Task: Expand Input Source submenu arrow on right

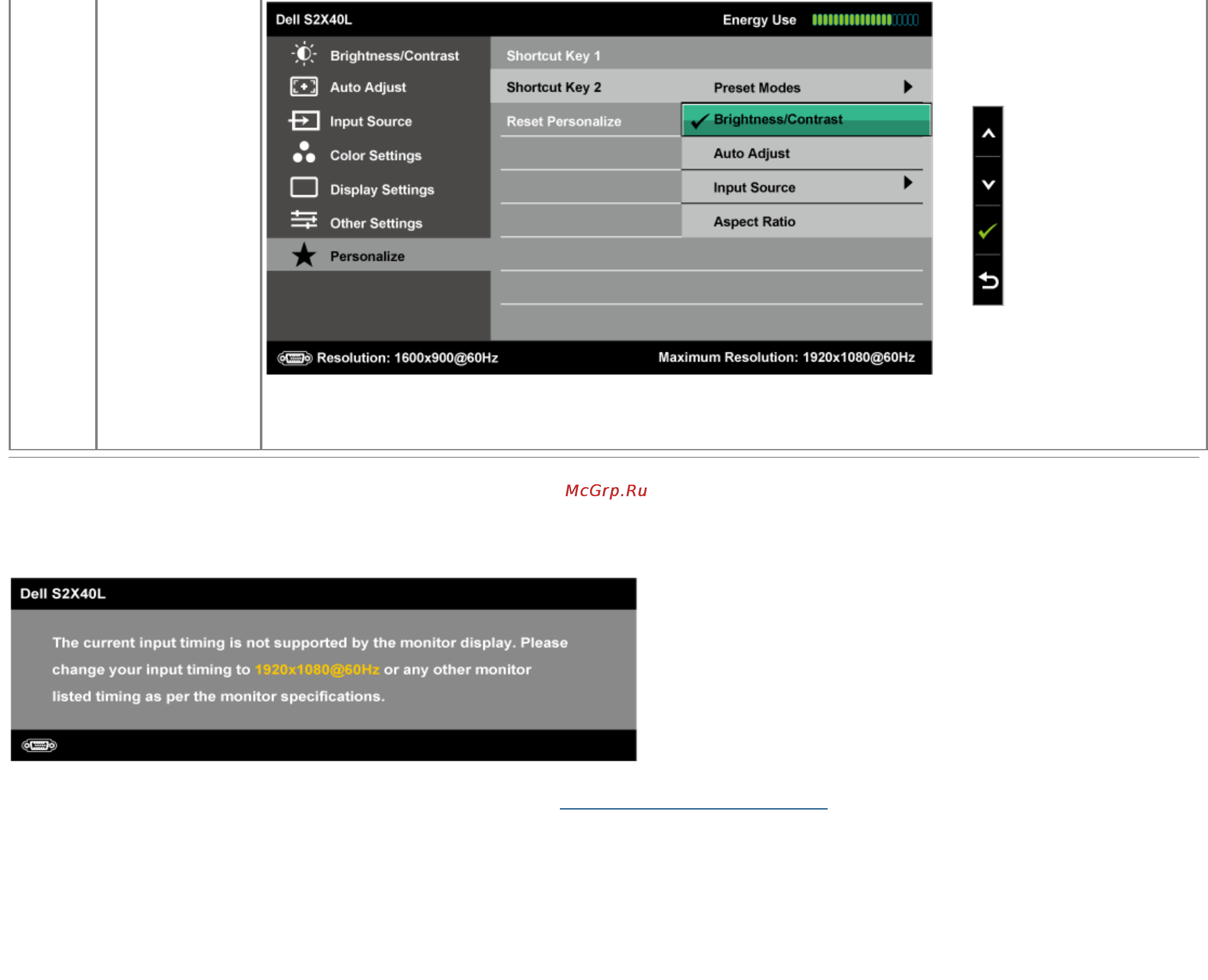Action: (908, 183)
